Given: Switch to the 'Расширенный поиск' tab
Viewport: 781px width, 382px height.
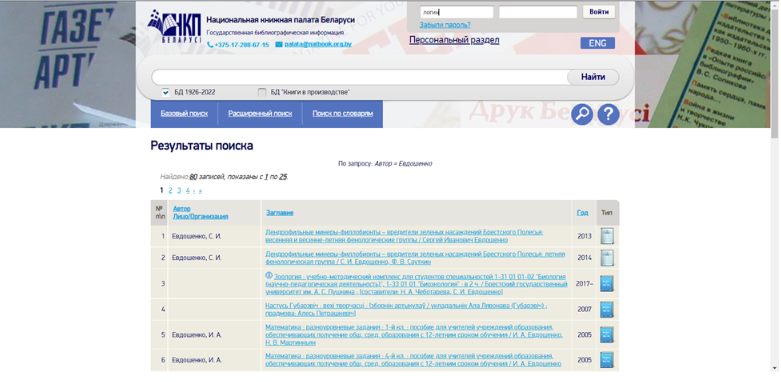Looking at the screenshot, I should pyautogui.click(x=260, y=114).
